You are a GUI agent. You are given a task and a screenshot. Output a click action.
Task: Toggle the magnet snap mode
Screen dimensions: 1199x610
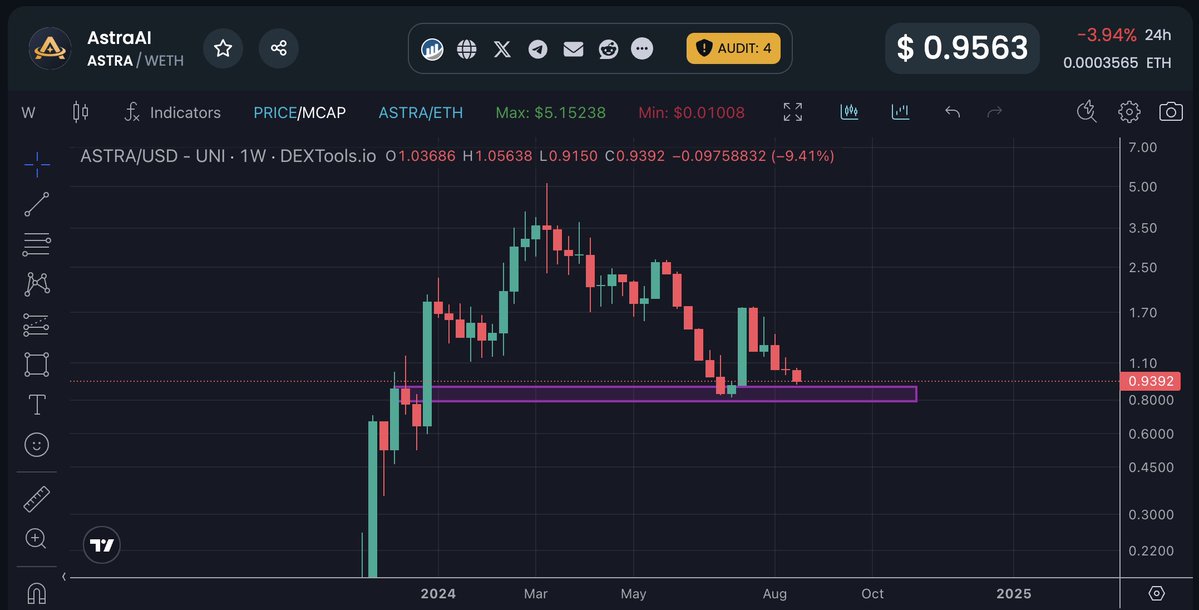coord(36,592)
